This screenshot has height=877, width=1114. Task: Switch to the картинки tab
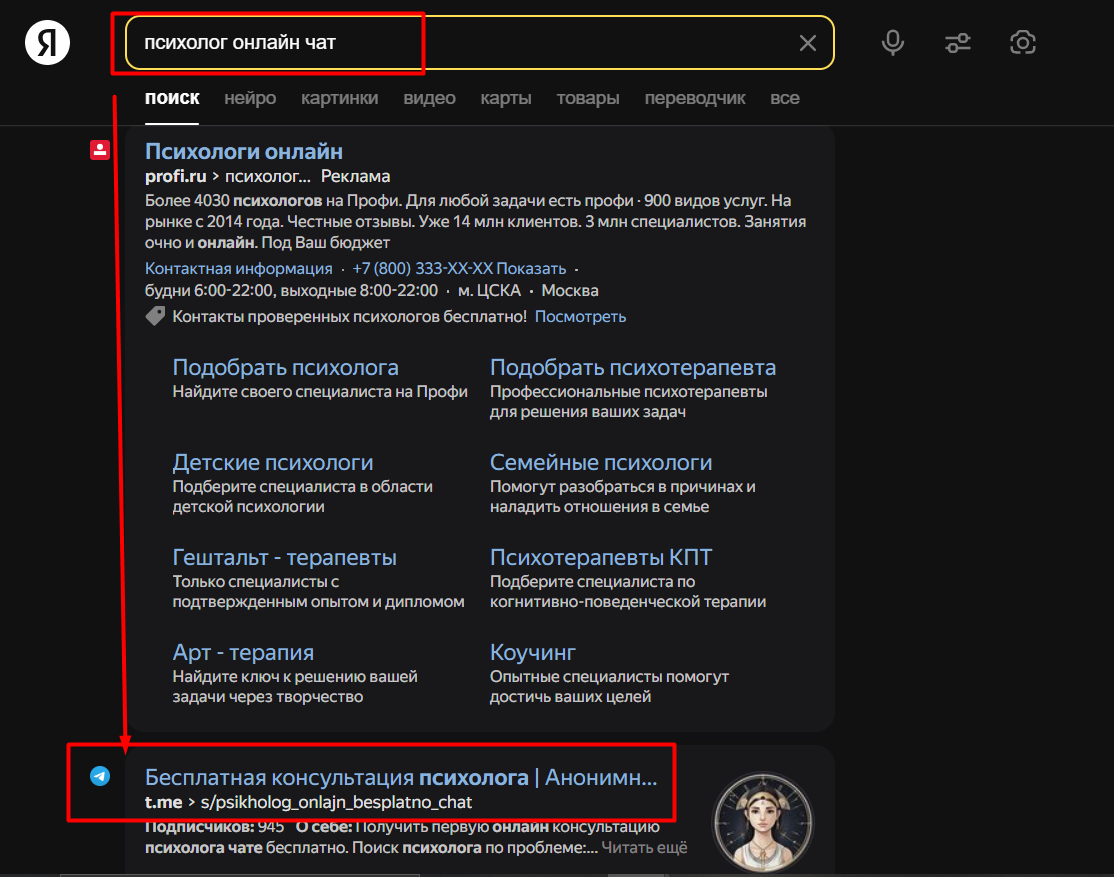[x=339, y=98]
